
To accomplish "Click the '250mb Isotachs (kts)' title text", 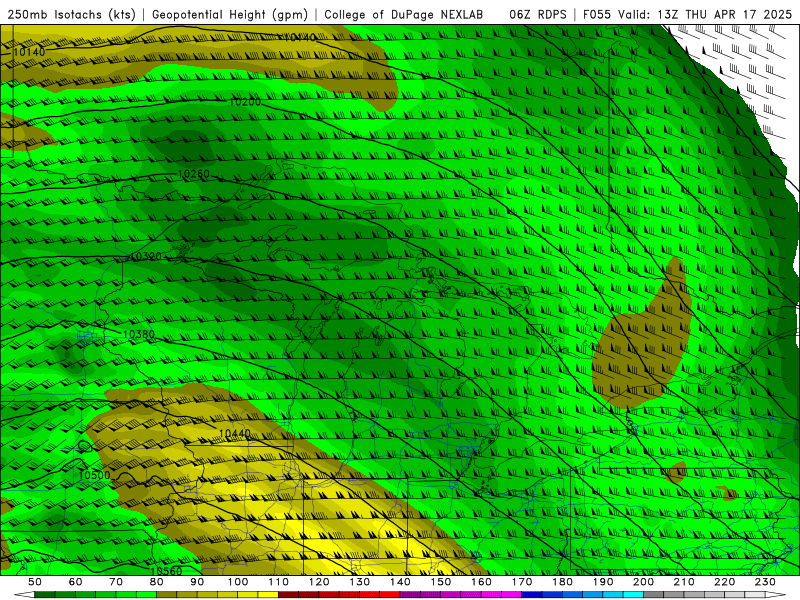I will [71, 15].
